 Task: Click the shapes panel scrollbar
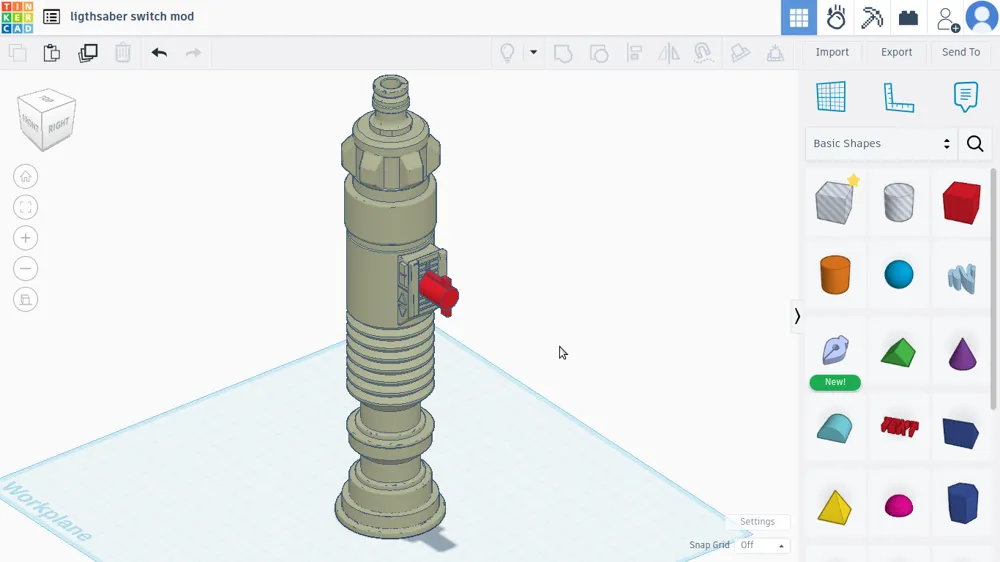click(993, 288)
